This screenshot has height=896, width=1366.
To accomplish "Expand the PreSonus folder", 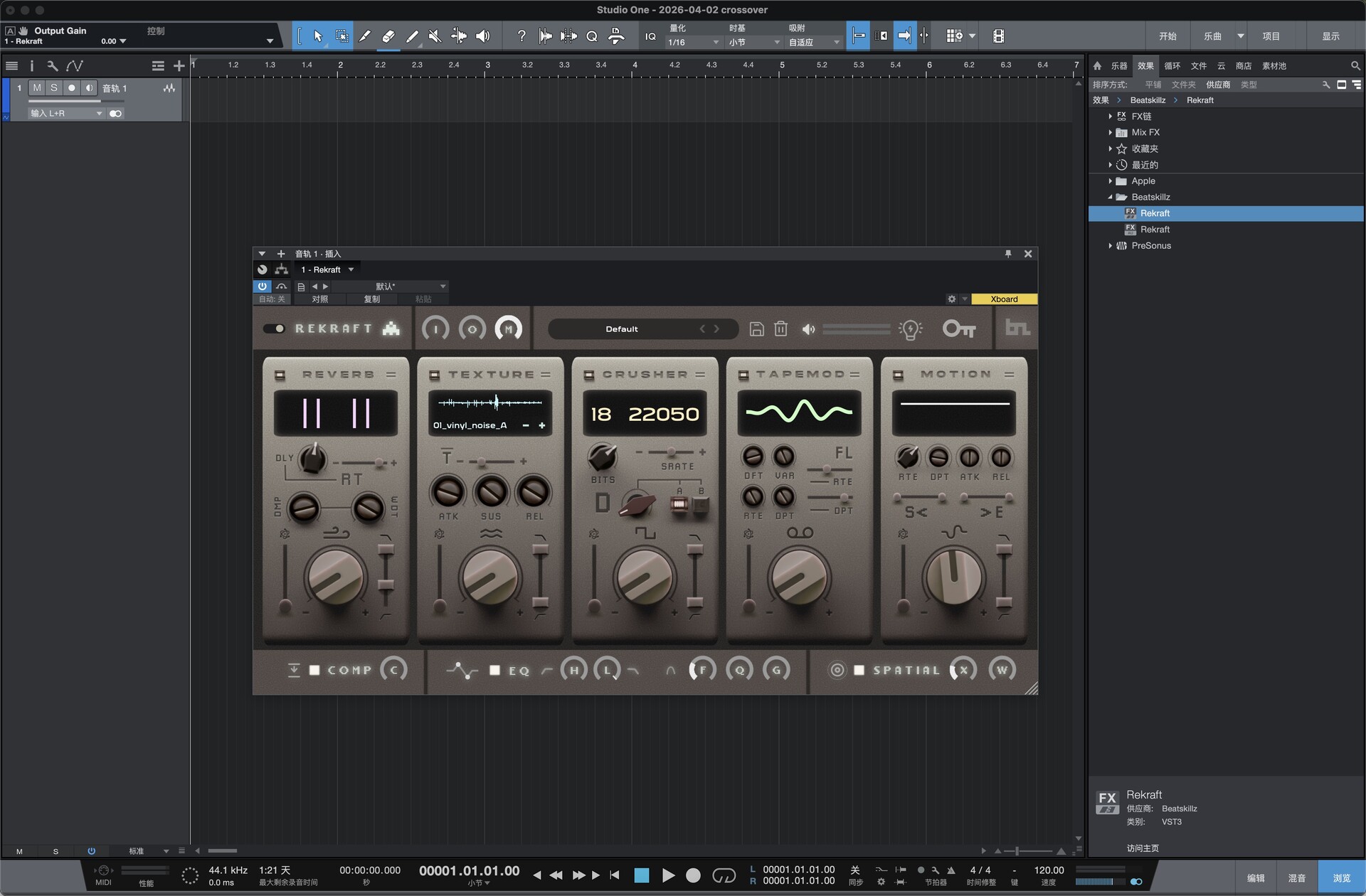I will click(x=1110, y=246).
